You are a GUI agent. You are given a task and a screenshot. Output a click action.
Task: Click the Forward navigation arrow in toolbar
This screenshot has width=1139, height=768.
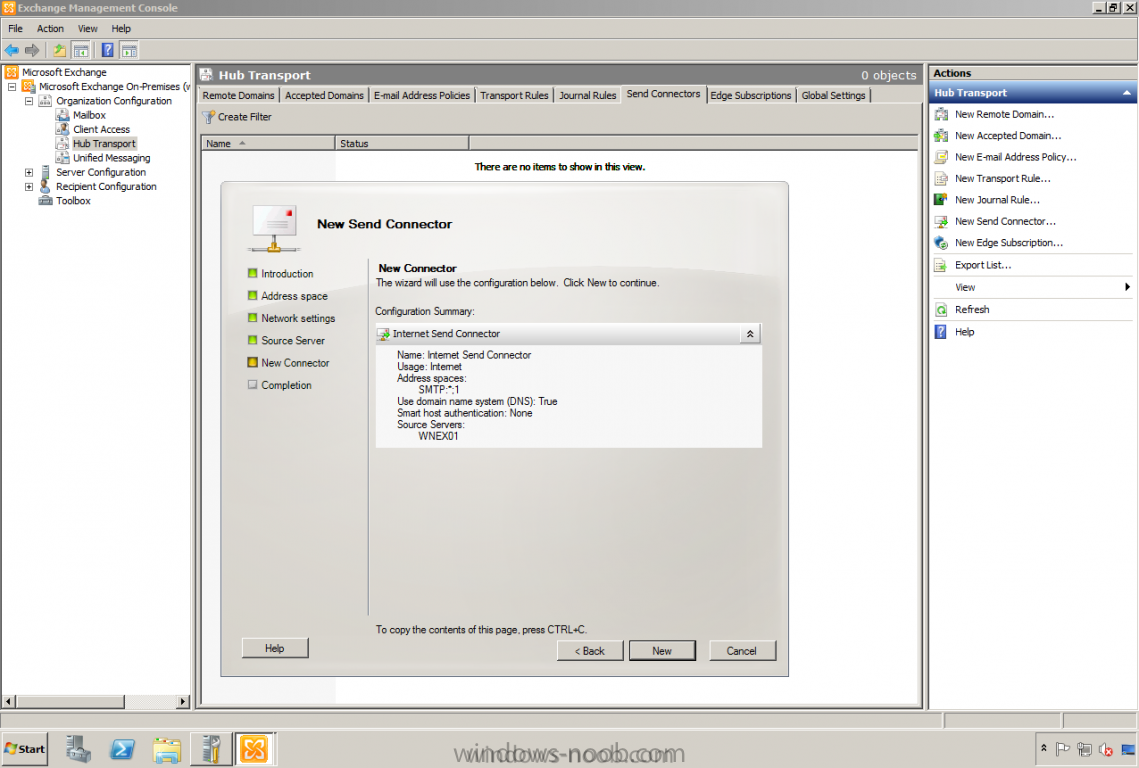coord(32,50)
